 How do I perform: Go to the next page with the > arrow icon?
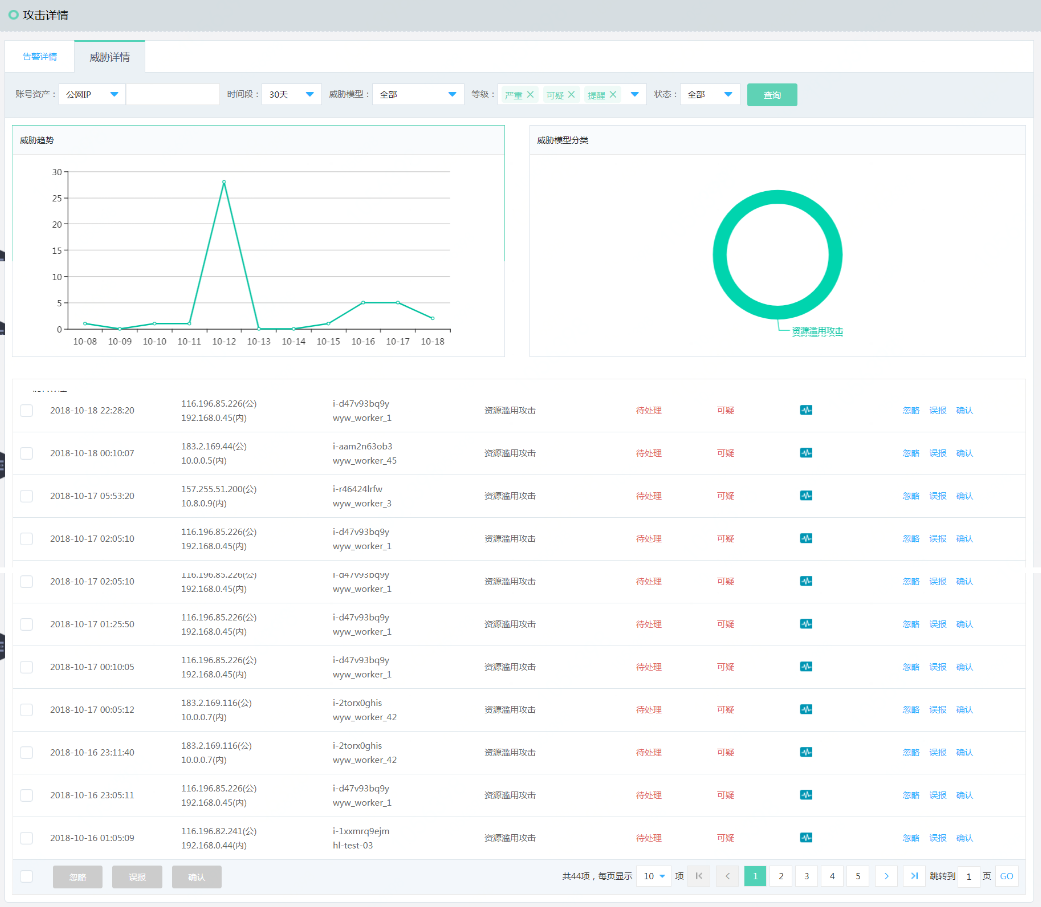(x=886, y=875)
